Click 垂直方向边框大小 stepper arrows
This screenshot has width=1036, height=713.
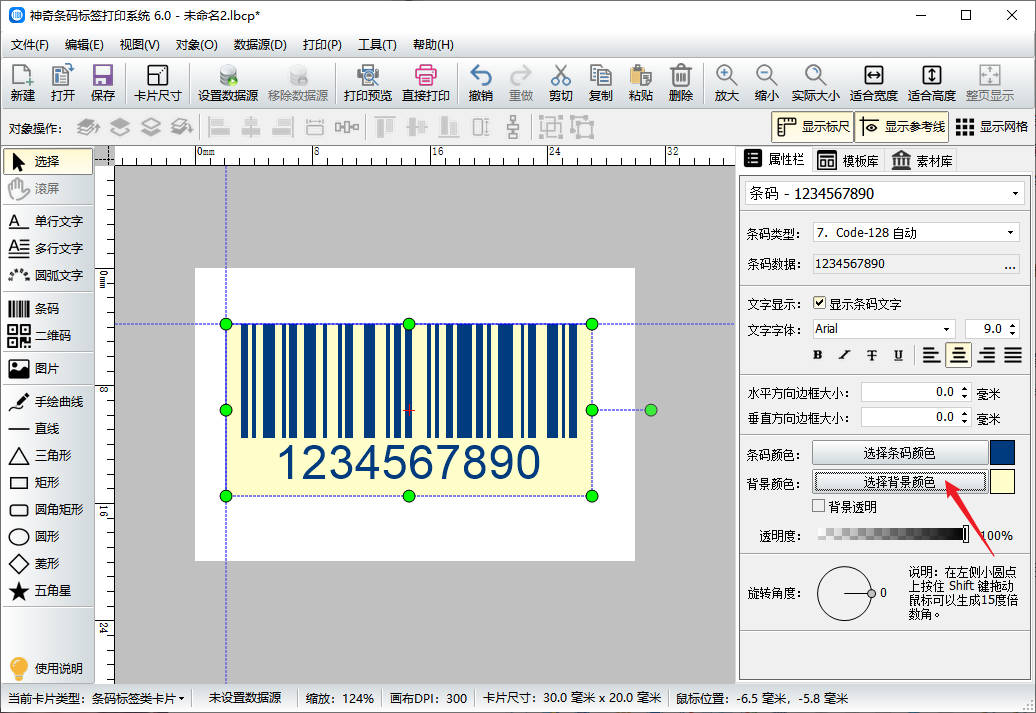[x=965, y=417]
